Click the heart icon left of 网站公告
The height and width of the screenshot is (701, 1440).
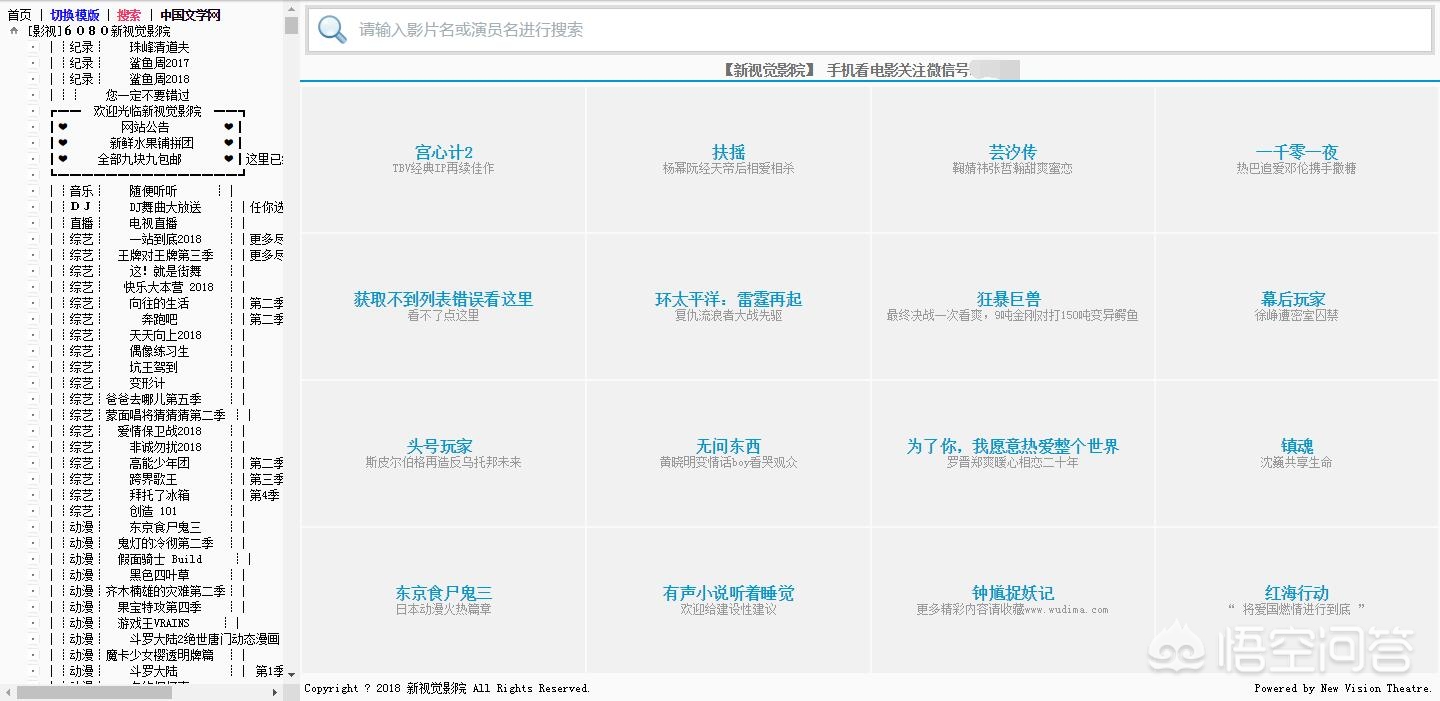point(64,127)
